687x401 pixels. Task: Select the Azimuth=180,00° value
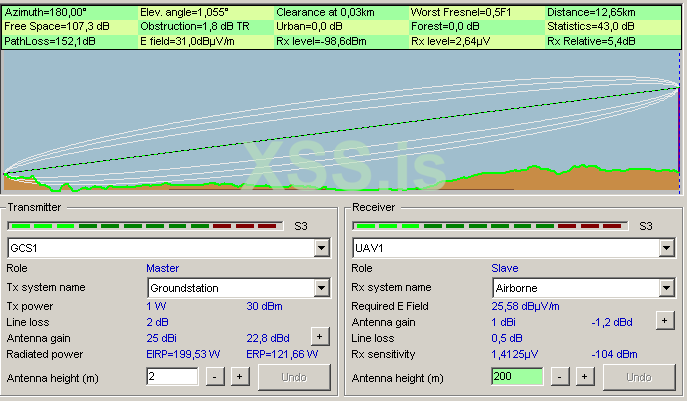[x=46, y=12]
